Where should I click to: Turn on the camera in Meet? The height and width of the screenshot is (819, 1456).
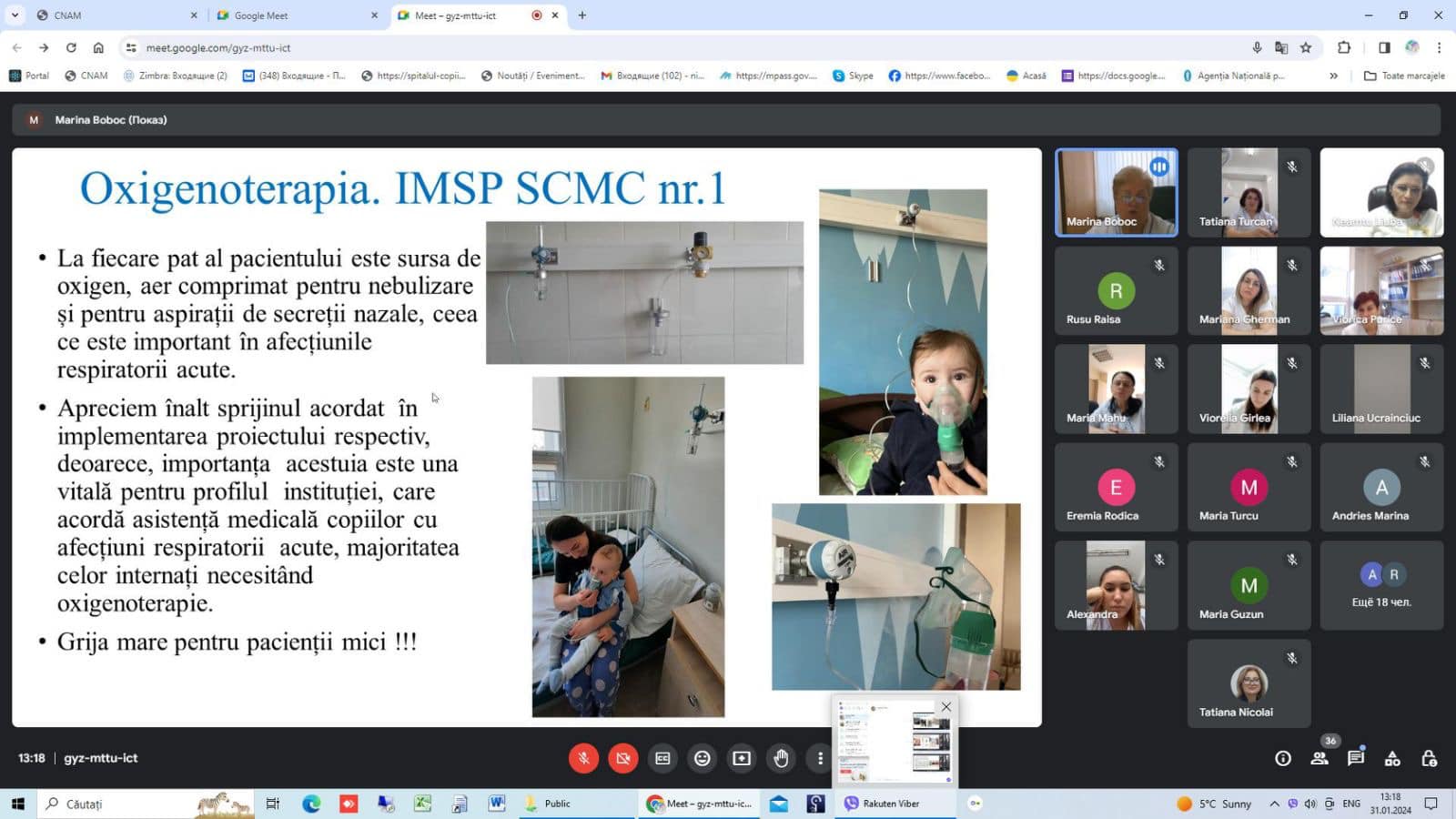(x=623, y=758)
